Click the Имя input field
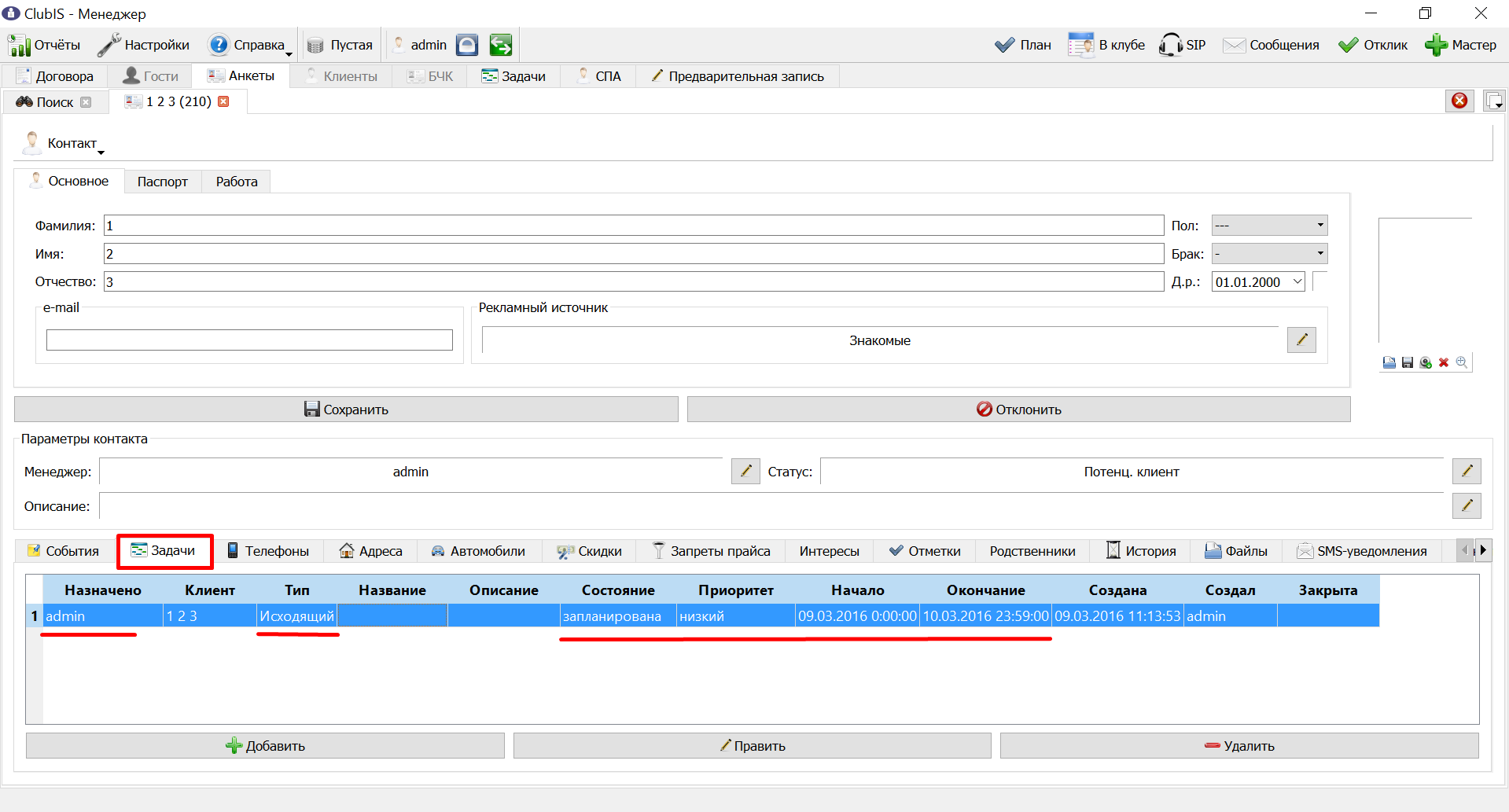1509x812 pixels. (x=634, y=254)
